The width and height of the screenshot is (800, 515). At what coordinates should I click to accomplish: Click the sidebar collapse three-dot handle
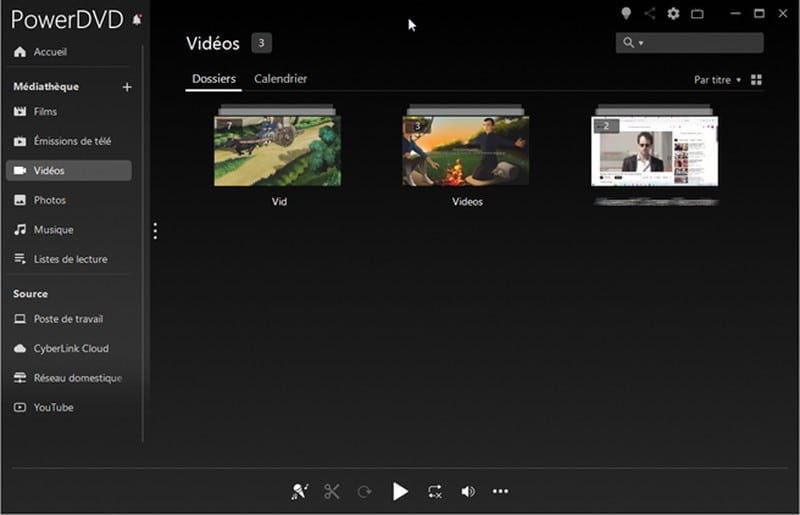click(155, 231)
